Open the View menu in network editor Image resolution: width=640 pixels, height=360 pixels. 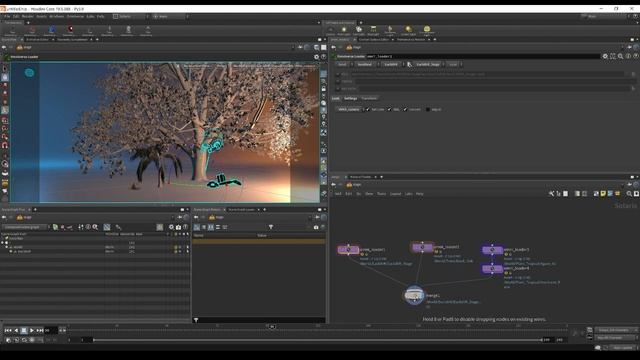[369, 193]
